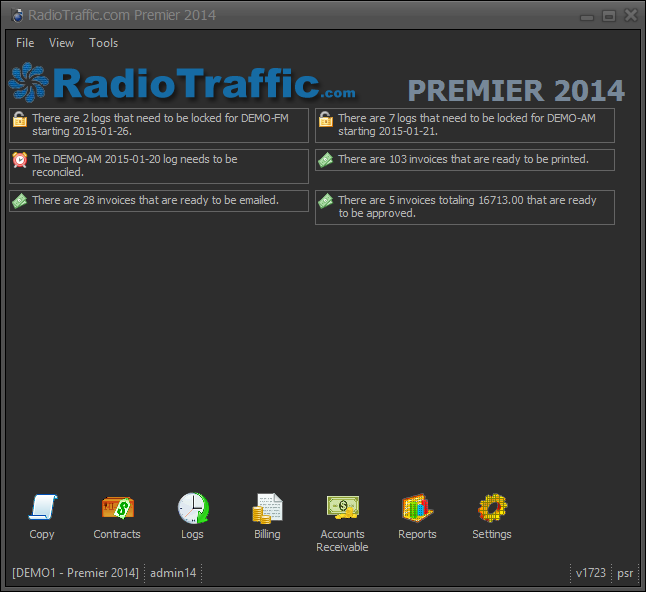Screen dimensions: 646x592
Task: Click the money icon beside 5 invoices notice
Action: pos(325,201)
